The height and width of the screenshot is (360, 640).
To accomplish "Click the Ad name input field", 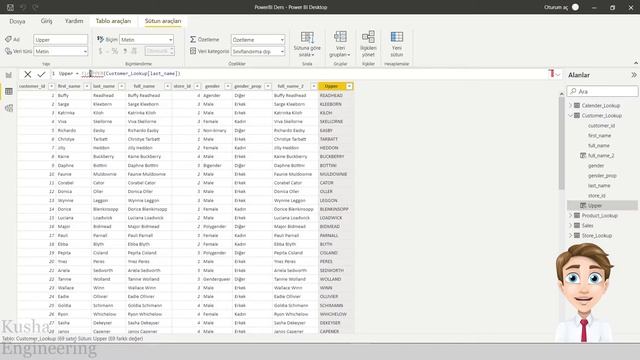I will tap(60, 40).
